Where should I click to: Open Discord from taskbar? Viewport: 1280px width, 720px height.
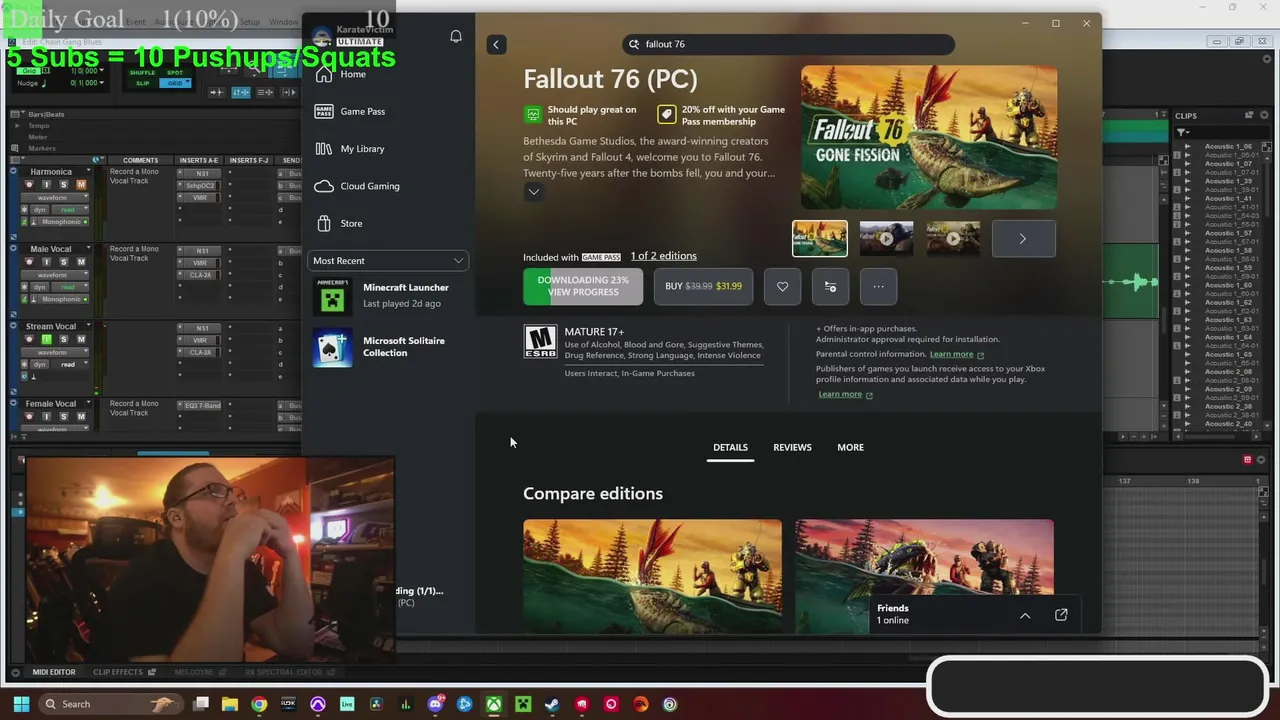(435, 704)
